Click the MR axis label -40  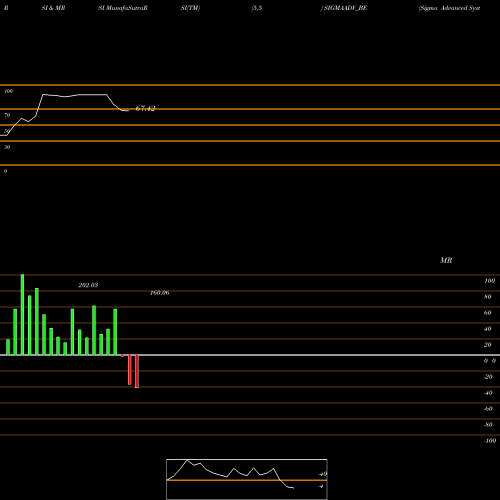[488, 393]
